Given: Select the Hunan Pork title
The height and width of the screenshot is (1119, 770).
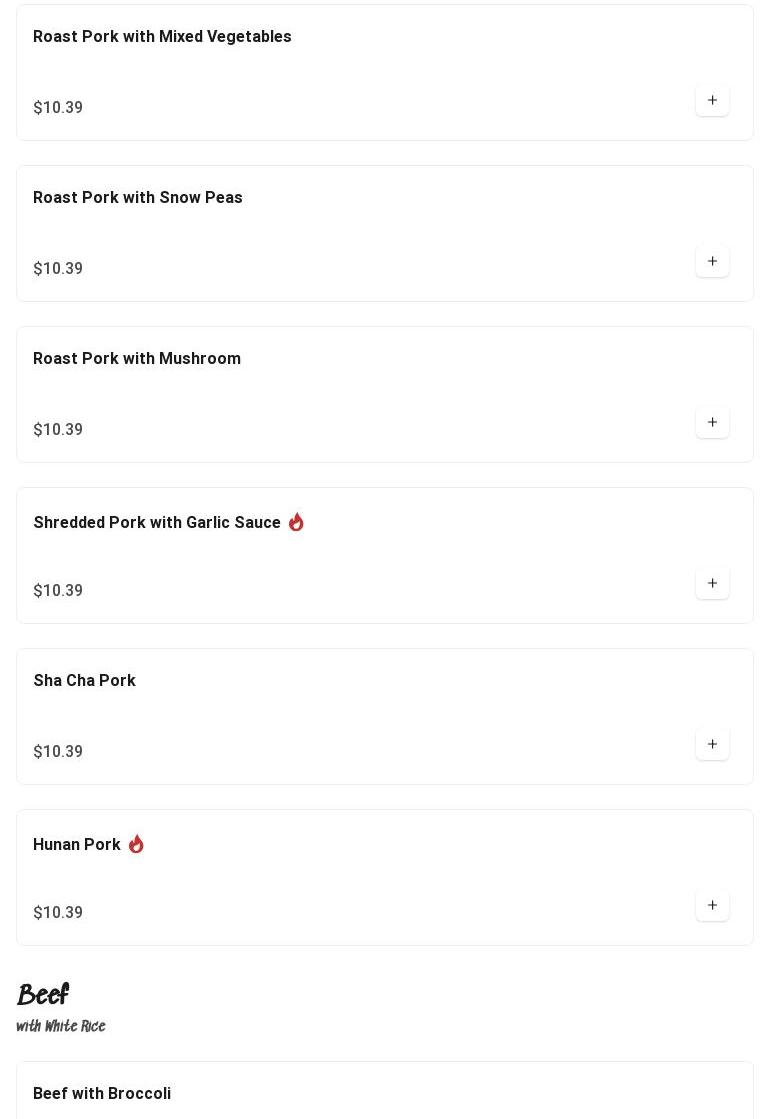Looking at the screenshot, I should (77, 845).
